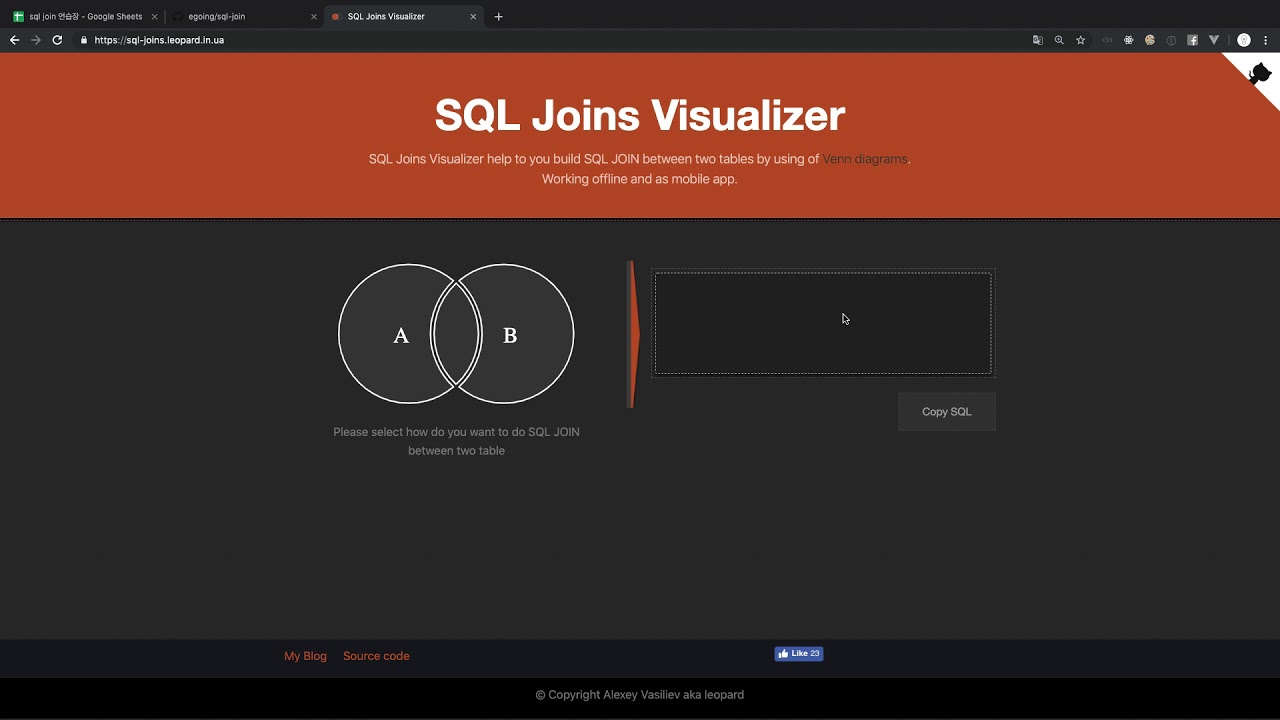Go back with the browser back arrow
Image resolution: width=1280 pixels, height=720 pixels.
pyautogui.click(x=14, y=40)
